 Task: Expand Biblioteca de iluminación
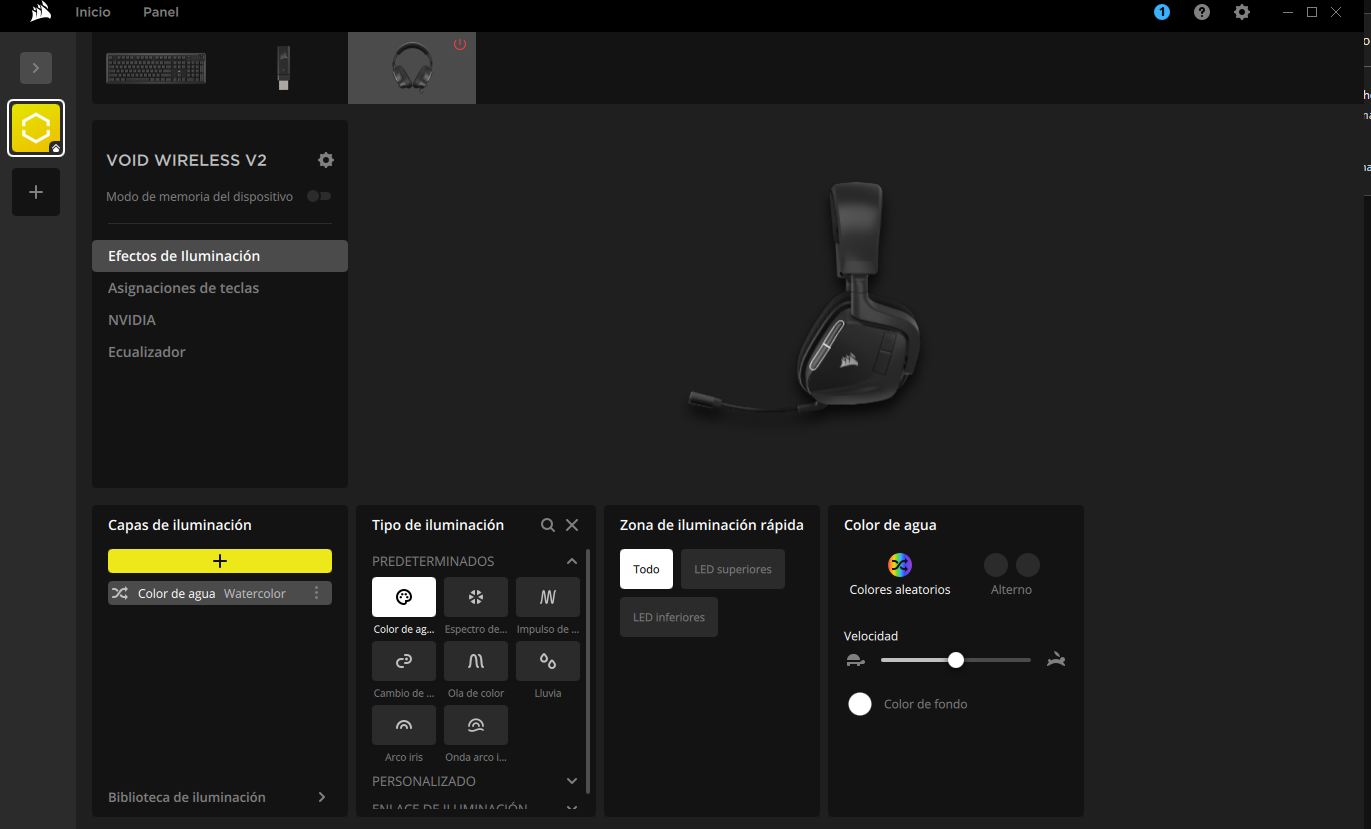point(321,797)
